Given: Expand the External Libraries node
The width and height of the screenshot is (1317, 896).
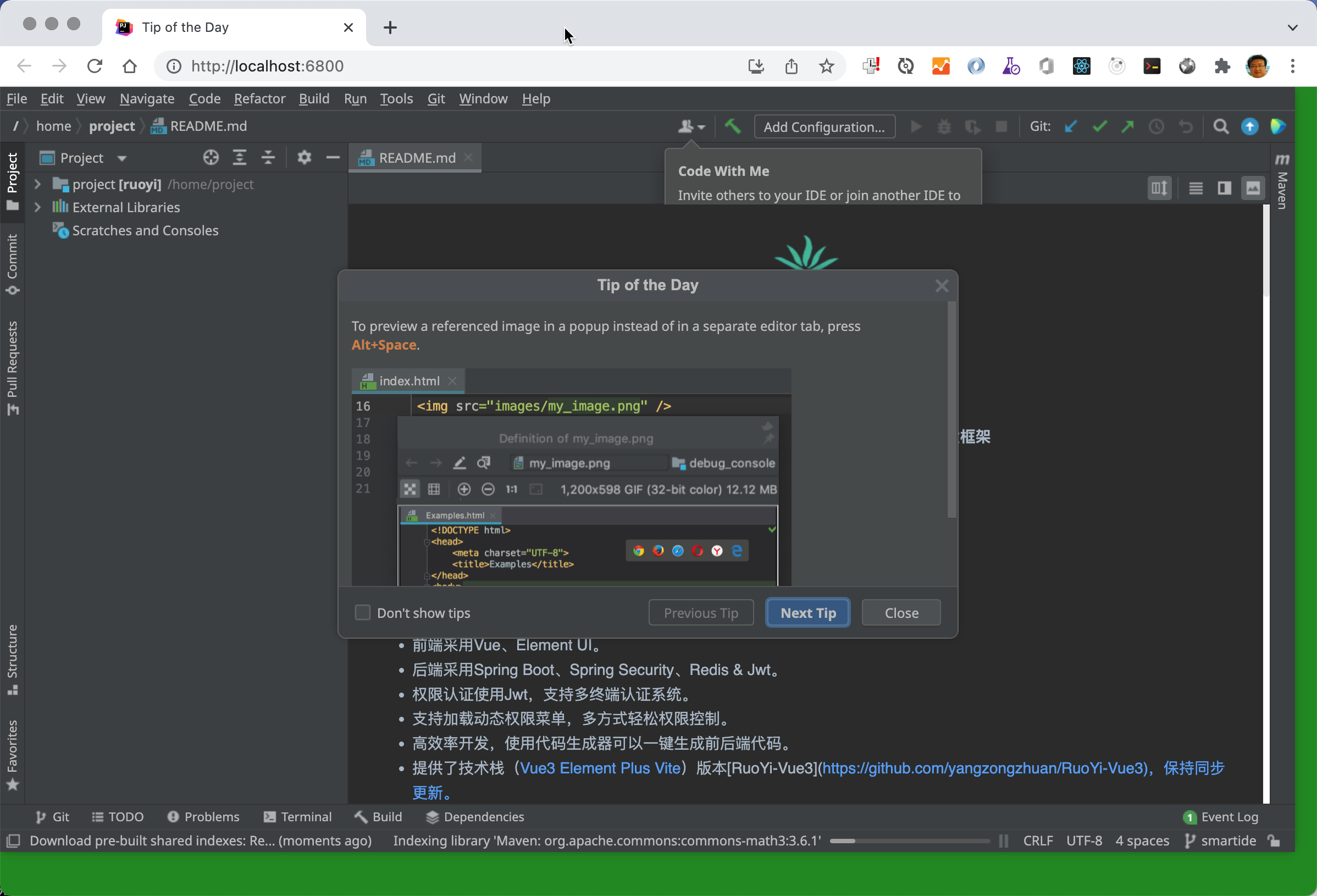Looking at the screenshot, I should point(37,207).
